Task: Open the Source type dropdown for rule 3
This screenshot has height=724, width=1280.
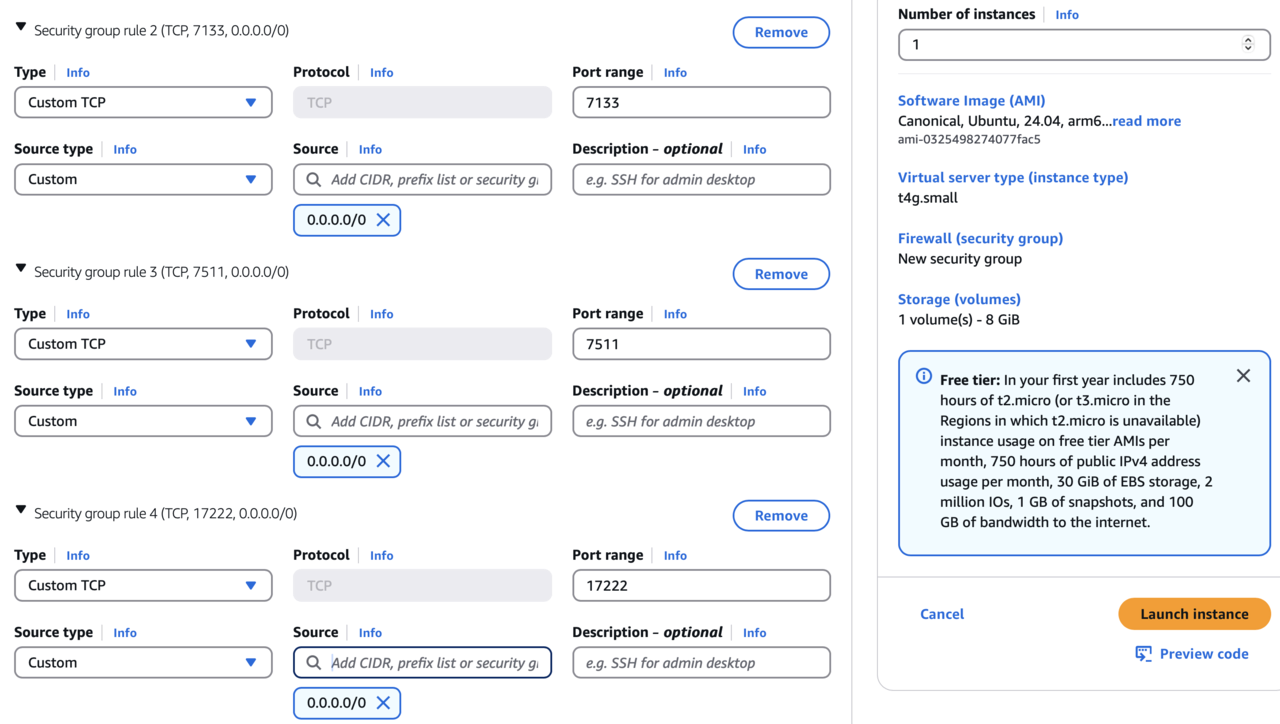Action: point(143,422)
